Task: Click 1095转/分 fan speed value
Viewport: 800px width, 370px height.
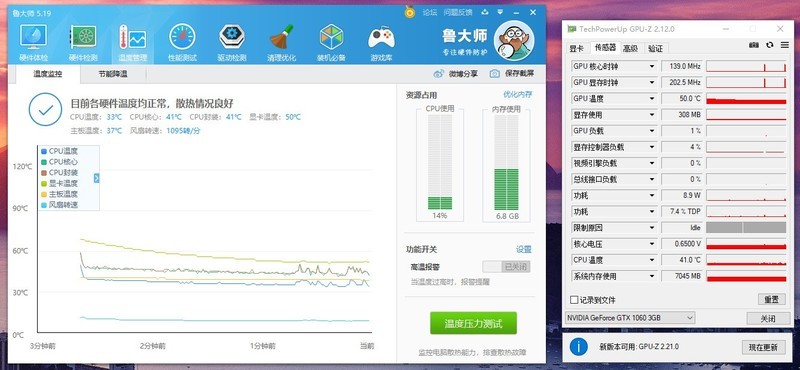Action: point(183,131)
